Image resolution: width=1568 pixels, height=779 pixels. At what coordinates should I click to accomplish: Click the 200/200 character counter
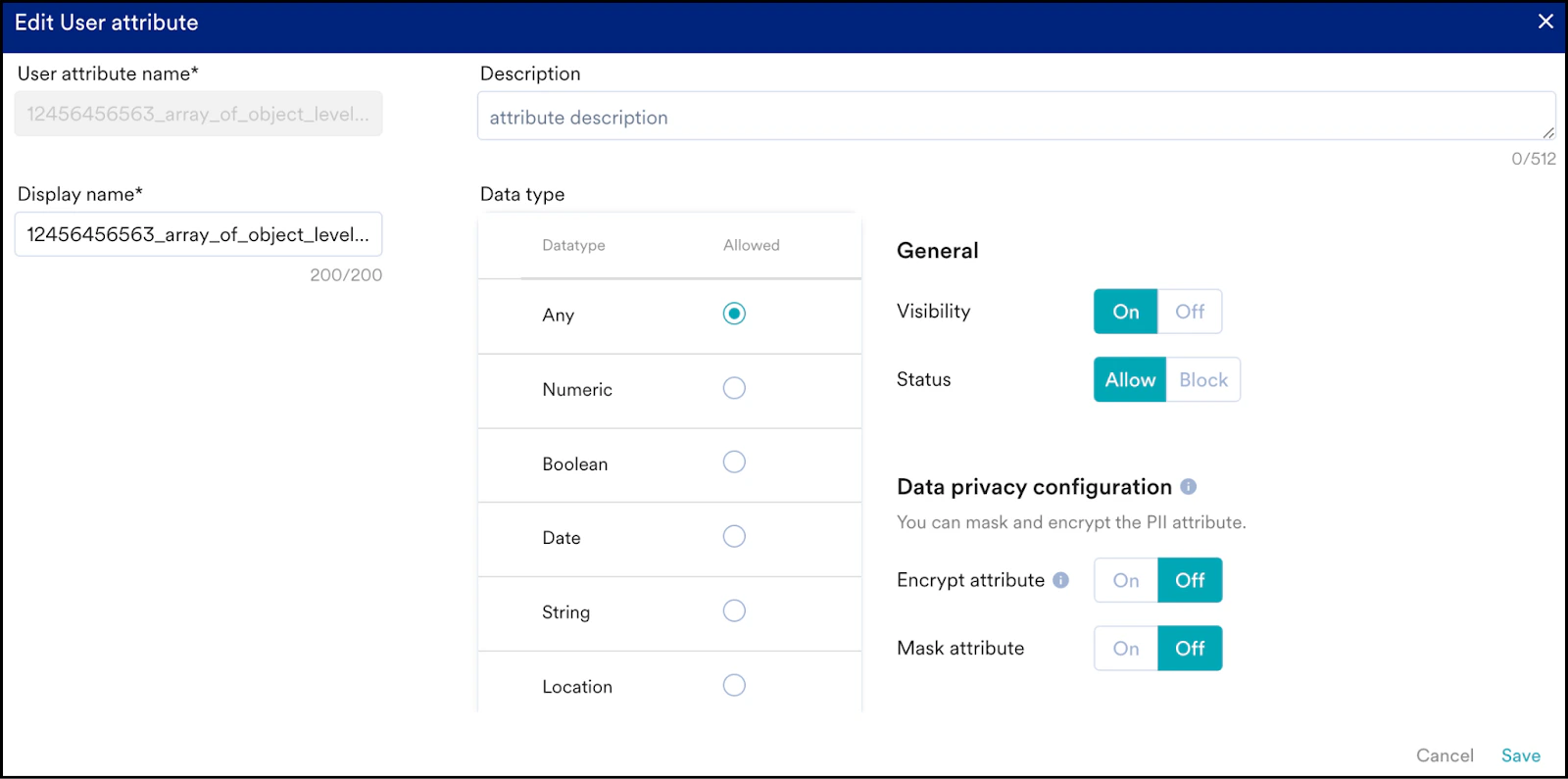pos(346,275)
